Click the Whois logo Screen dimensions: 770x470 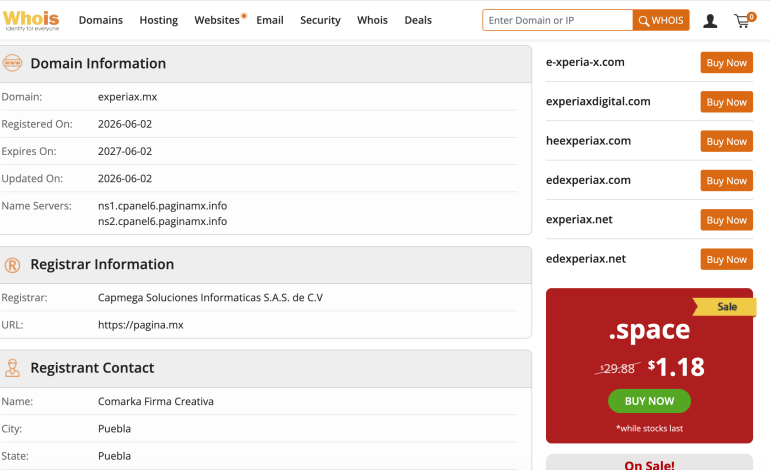tap(31, 21)
